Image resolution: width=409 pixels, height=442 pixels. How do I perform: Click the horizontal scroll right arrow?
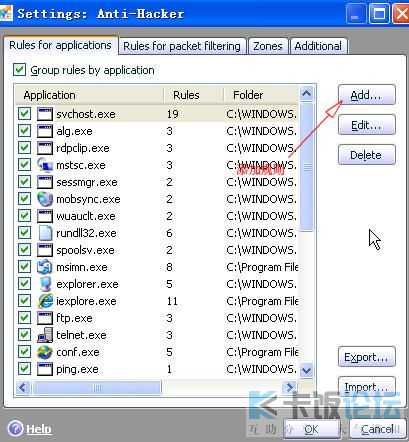[289, 387]
